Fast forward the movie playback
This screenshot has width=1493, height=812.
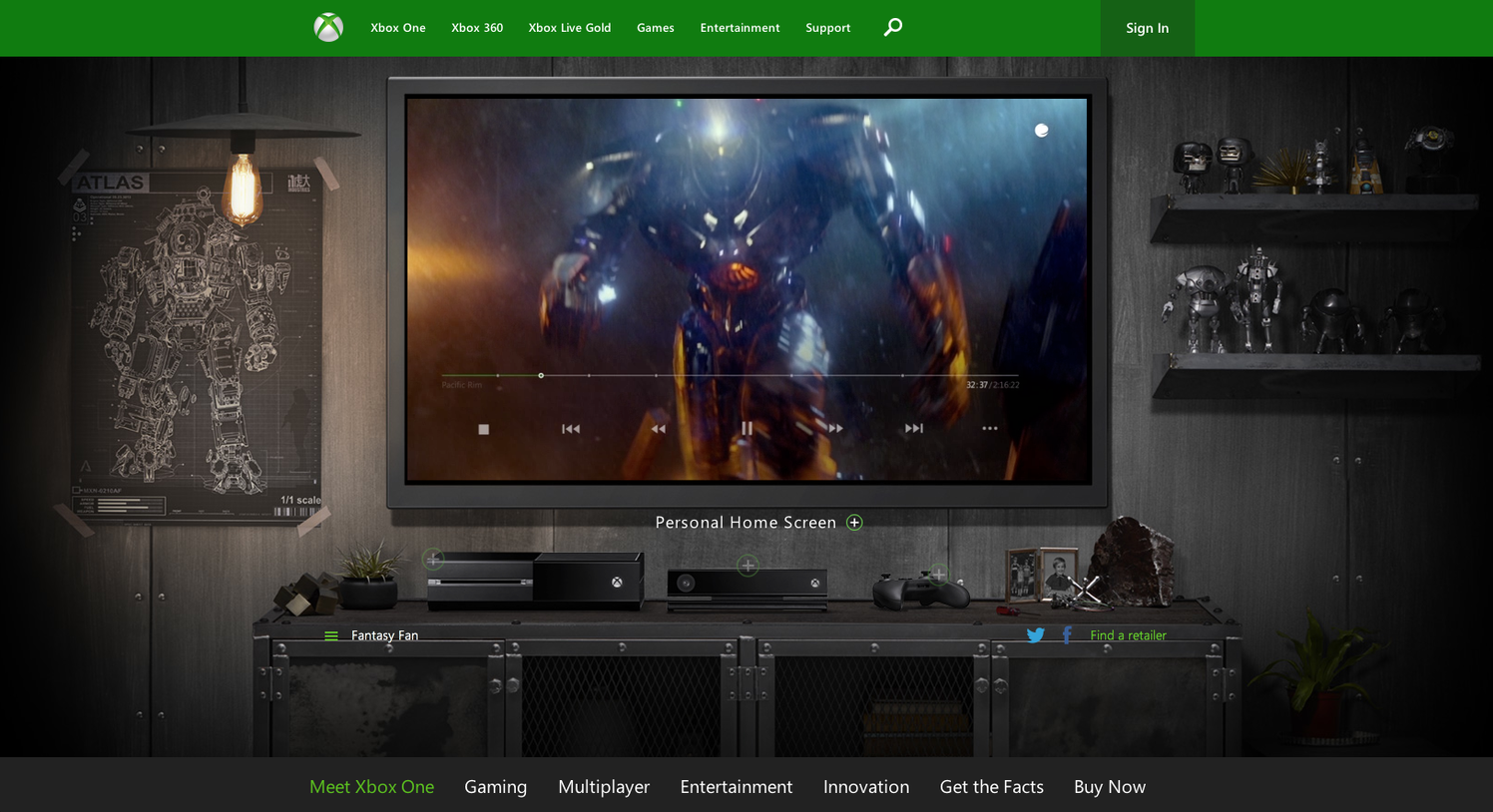point(835,428)
